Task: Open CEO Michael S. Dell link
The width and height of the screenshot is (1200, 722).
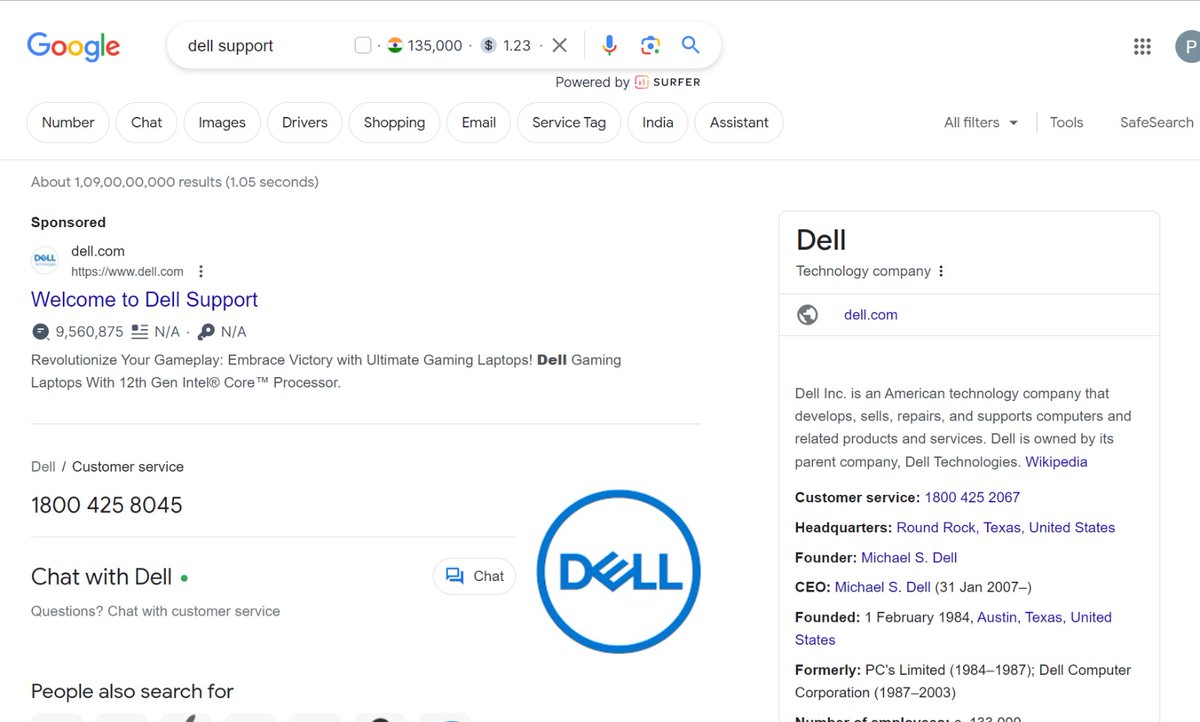Action: click(883, 587)
